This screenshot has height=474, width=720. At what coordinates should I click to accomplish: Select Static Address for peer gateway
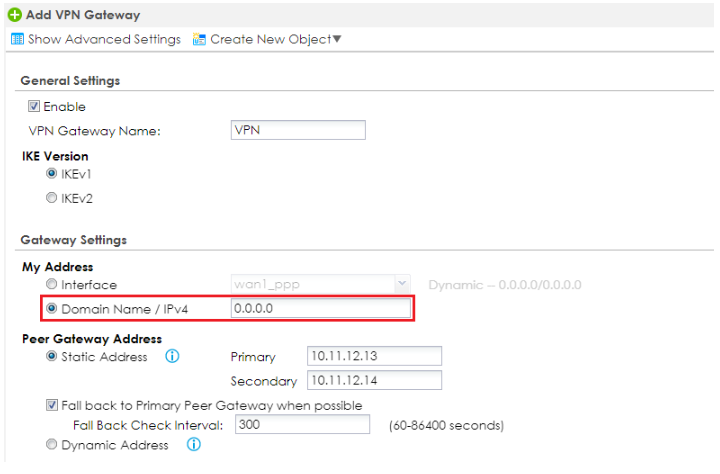point(52,357)
